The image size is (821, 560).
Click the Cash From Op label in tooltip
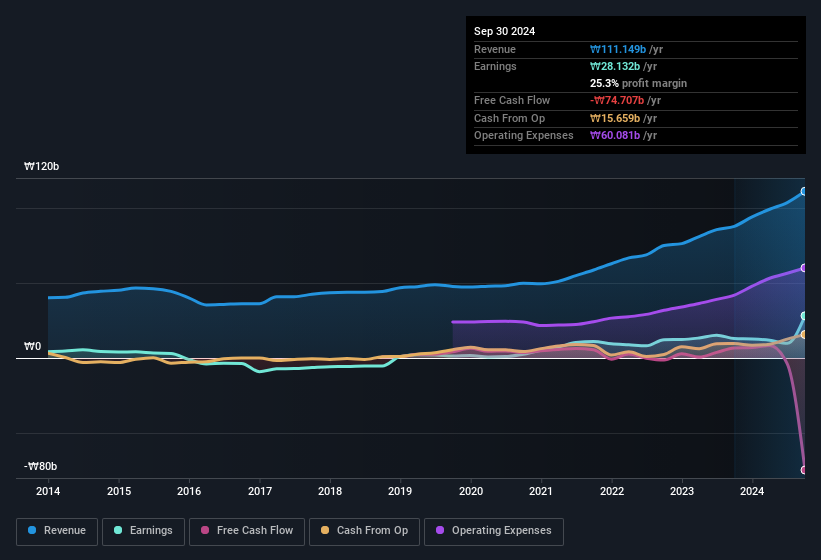[509, 118]
